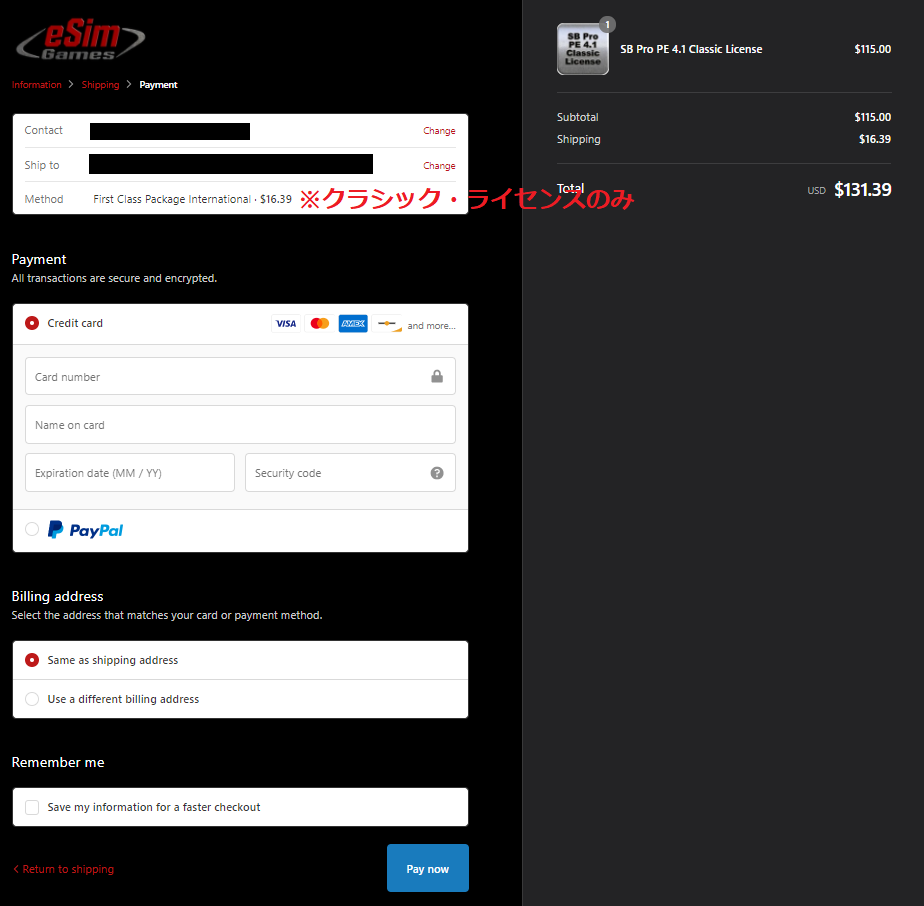The width and height of the screenshot is (924, 906).
Task: Click the Shipping cost $16.39 in summary
Action: click(875, 140)
